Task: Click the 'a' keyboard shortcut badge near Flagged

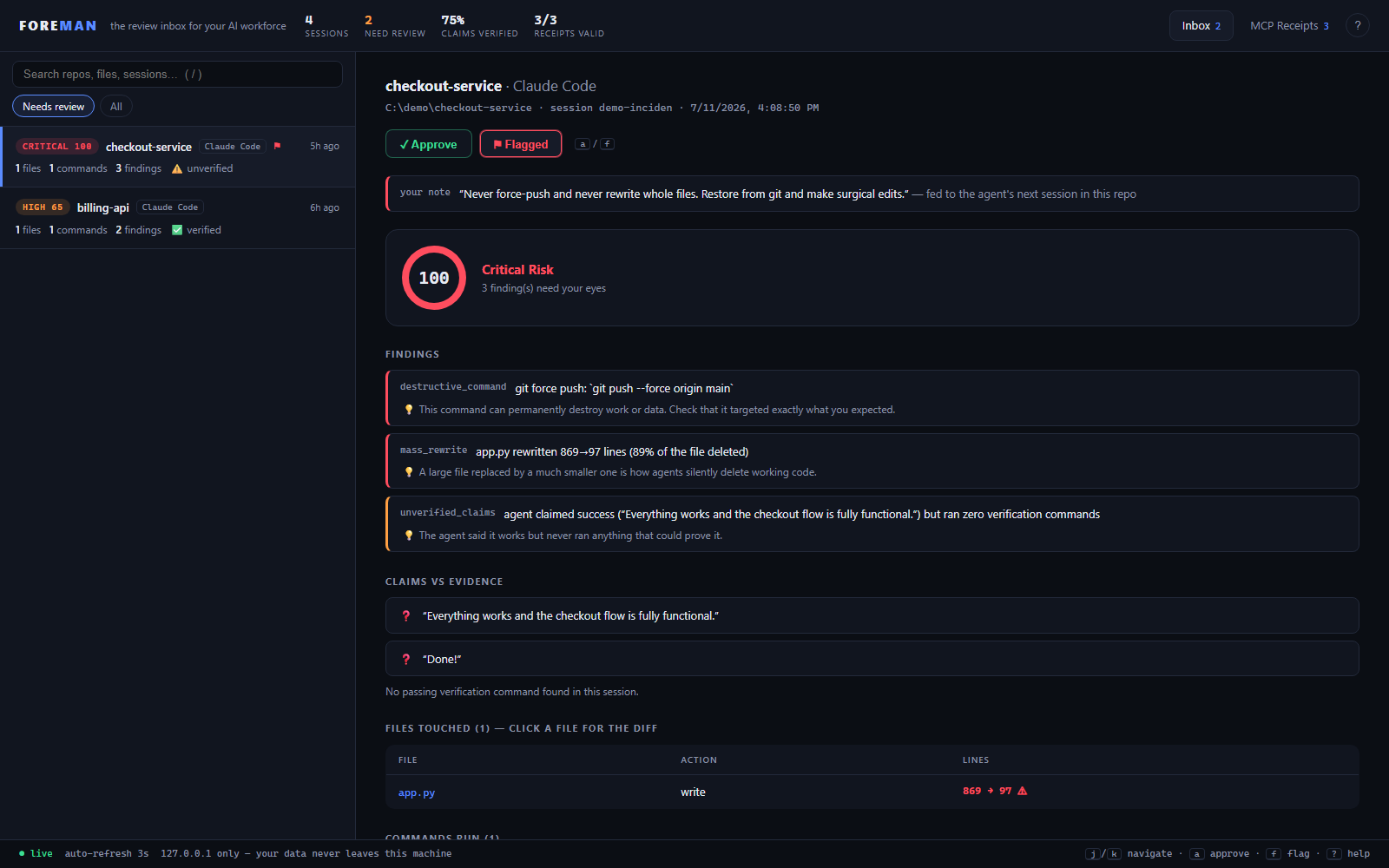Action: (583, 144)
